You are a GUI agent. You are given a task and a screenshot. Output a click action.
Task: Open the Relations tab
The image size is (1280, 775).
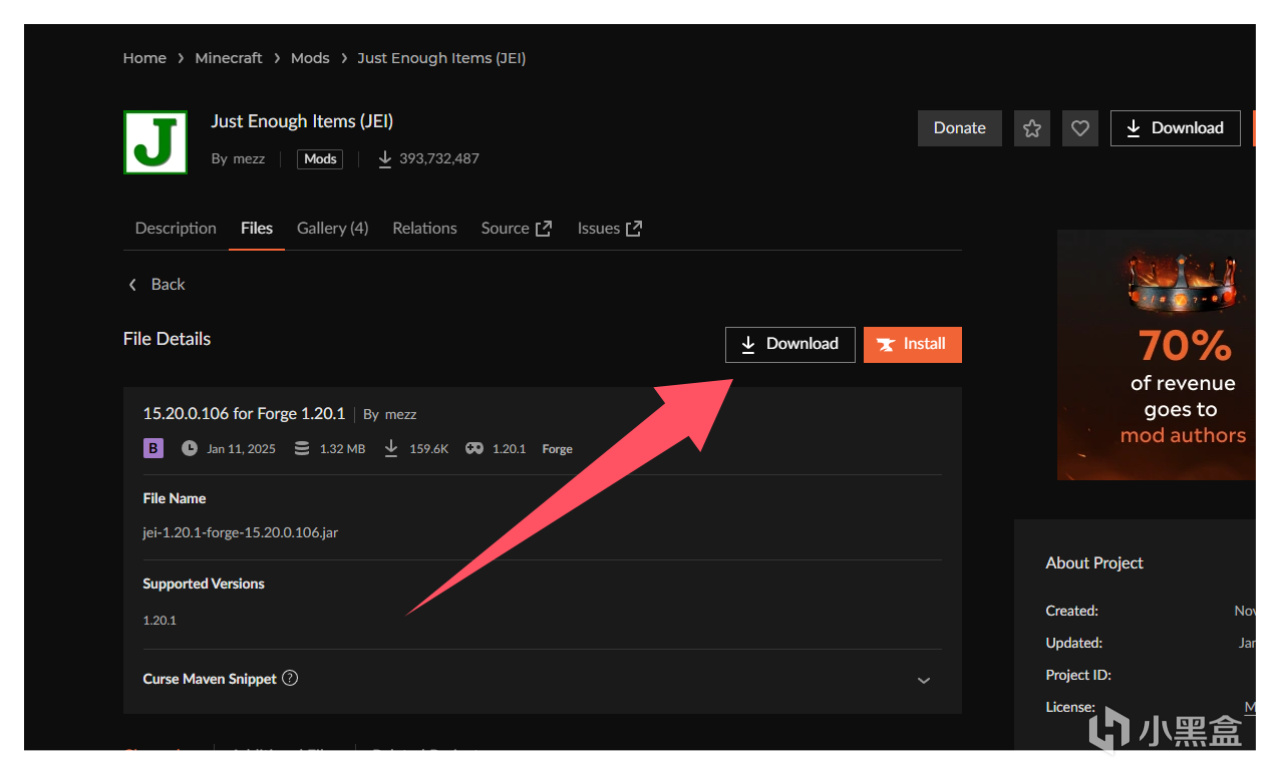point(424,228)
